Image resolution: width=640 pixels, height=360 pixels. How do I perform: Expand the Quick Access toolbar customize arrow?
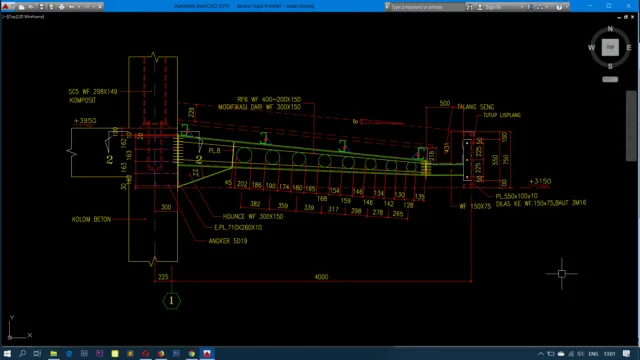pyautogui.click(x=100, y=7)
